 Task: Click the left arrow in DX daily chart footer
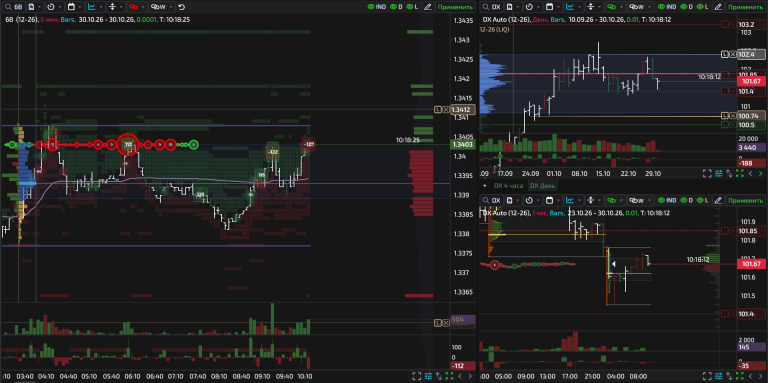pos(750,173)
